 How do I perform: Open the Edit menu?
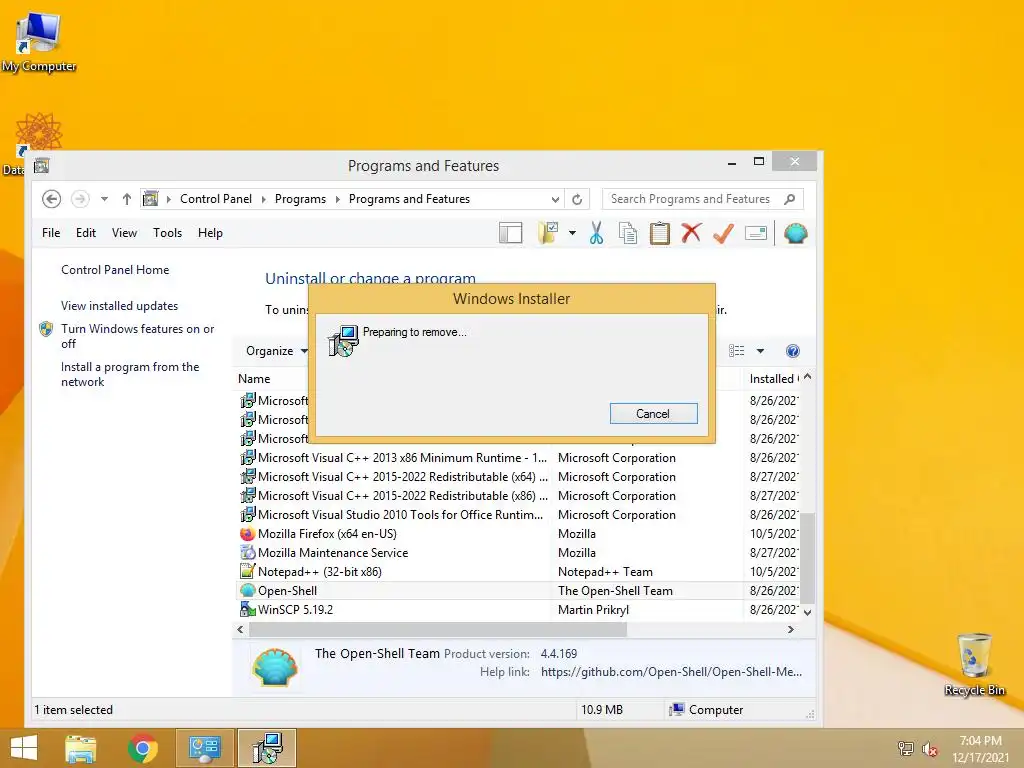(x=86, y=233)
